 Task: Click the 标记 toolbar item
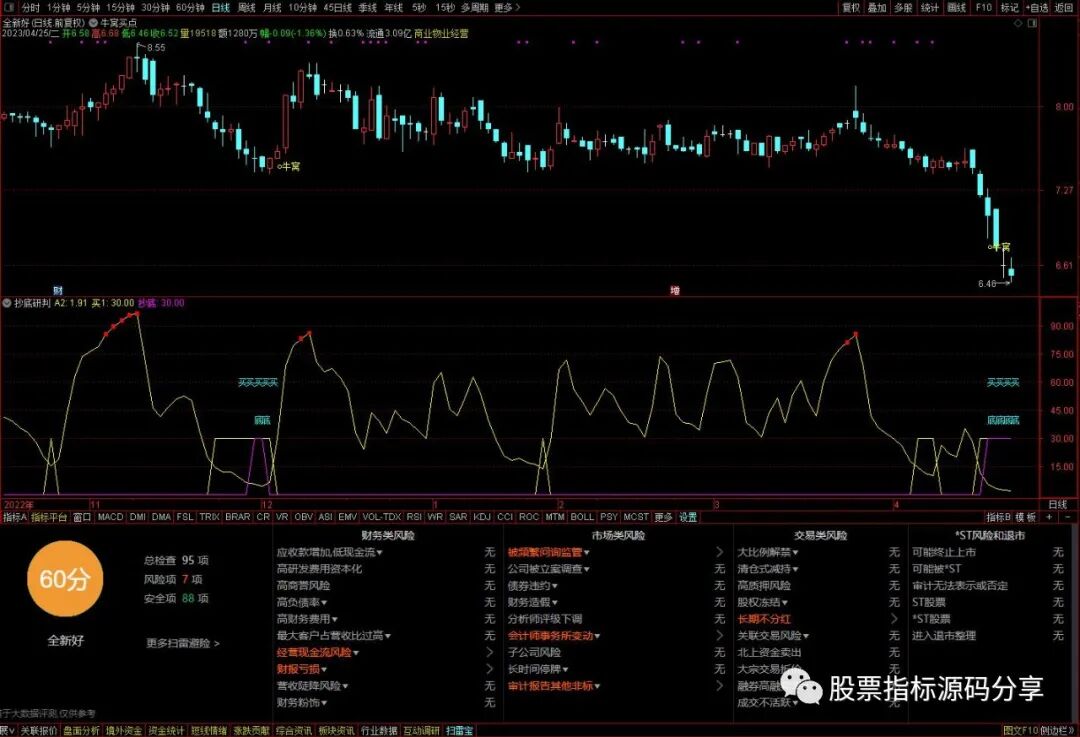point(1010,8)
